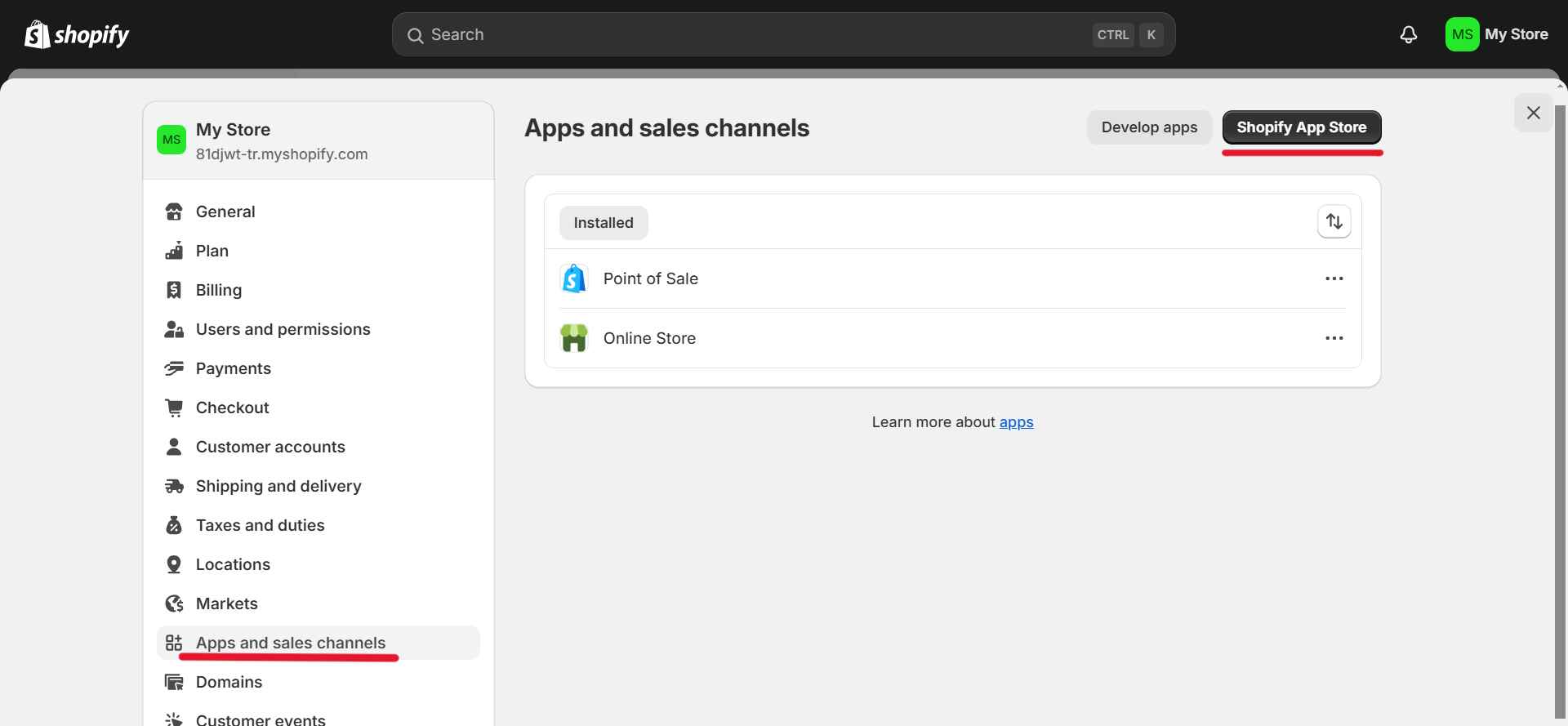1568x726 pixels.
Task: Go to Shipping and delivery settings
Action: [278, 486]
